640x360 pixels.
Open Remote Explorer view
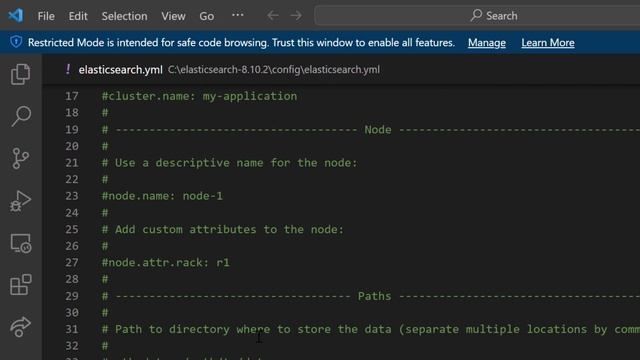click(20, 243)
